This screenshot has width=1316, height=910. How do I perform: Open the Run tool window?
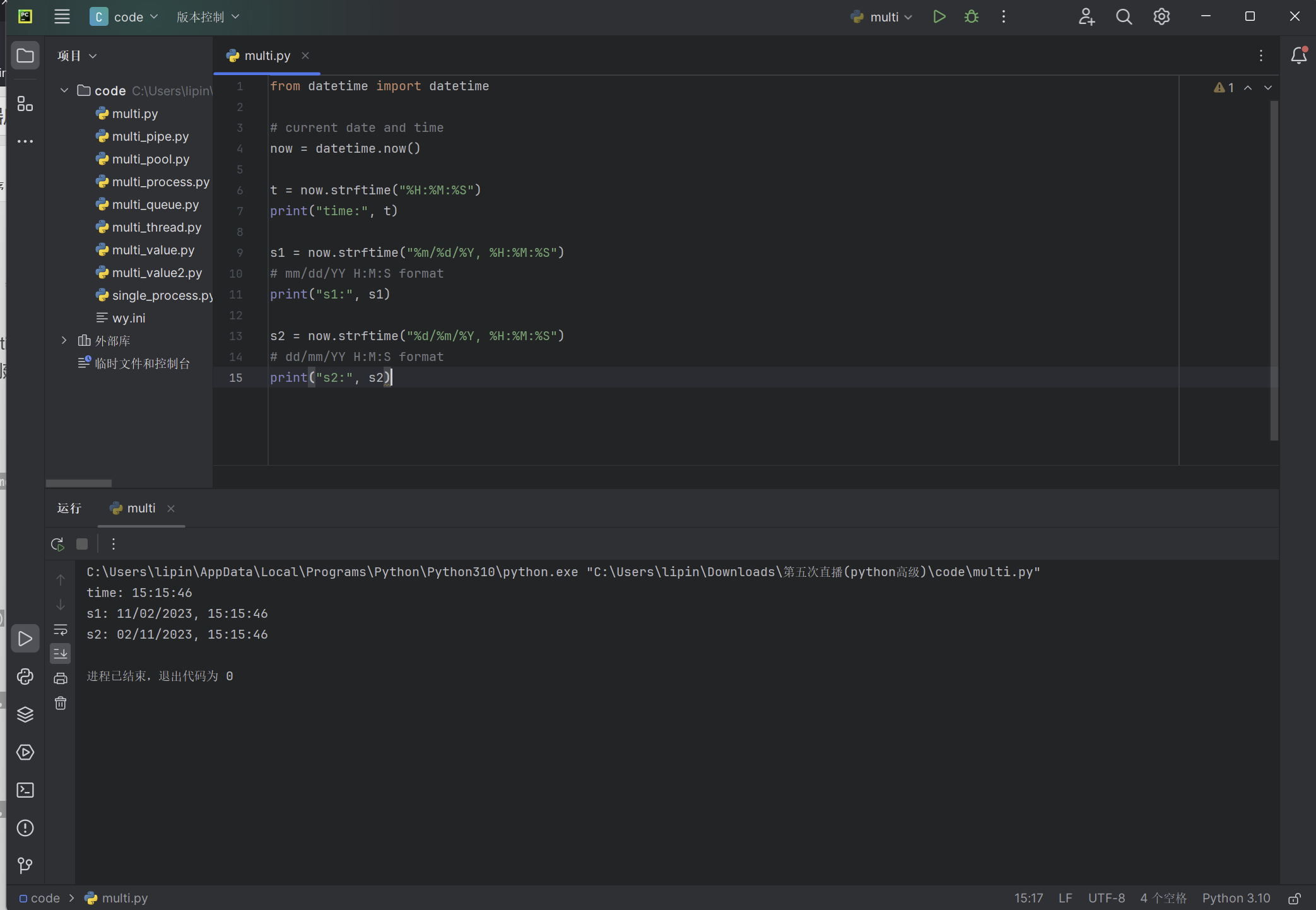pyautogui.click(x=25, y=639)
